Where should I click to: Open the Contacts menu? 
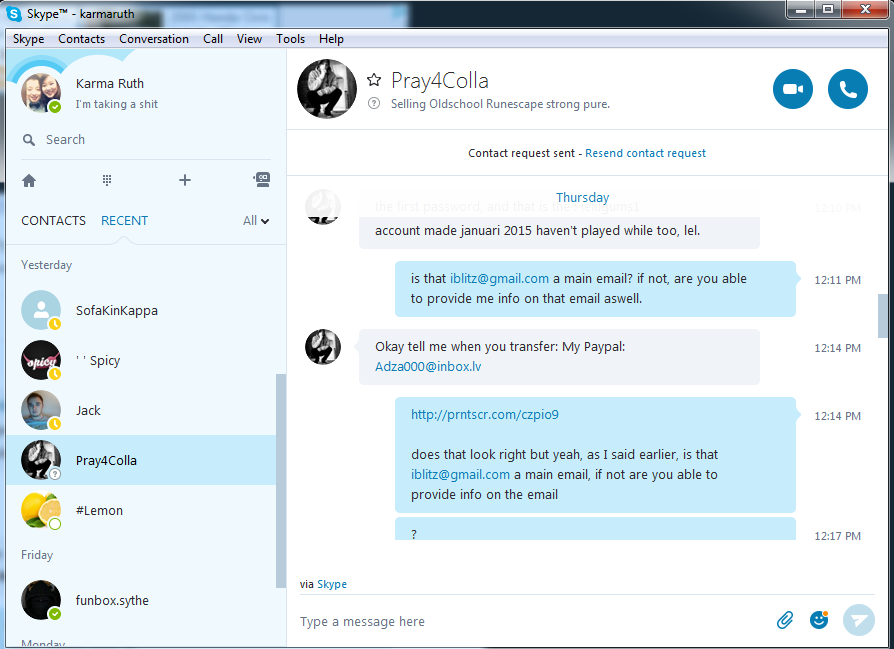click(x=82, y=39)
